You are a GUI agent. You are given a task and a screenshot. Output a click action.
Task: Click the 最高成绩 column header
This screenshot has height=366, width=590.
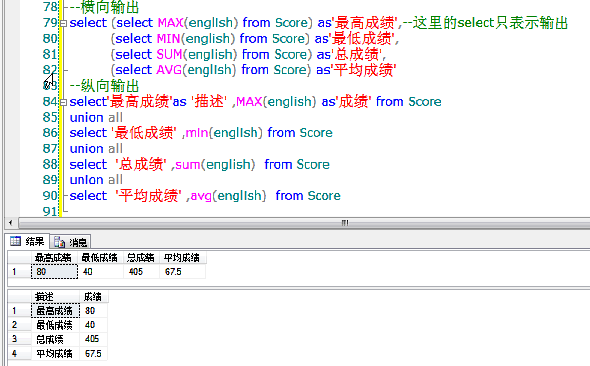[x=54, y=258]
